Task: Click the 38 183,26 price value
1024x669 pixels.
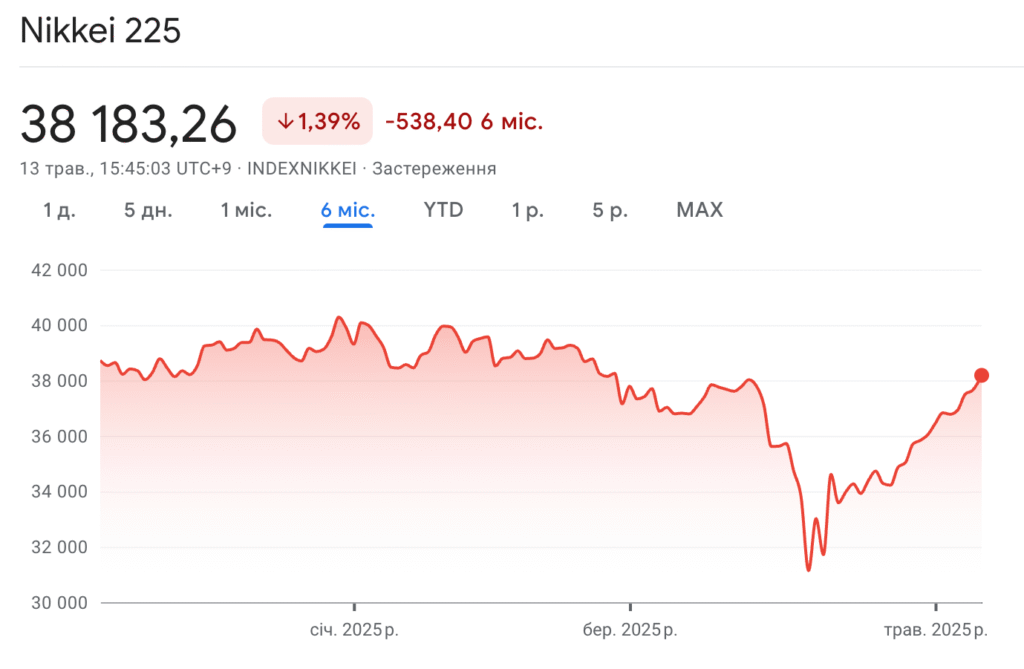Action: (131, 121)
